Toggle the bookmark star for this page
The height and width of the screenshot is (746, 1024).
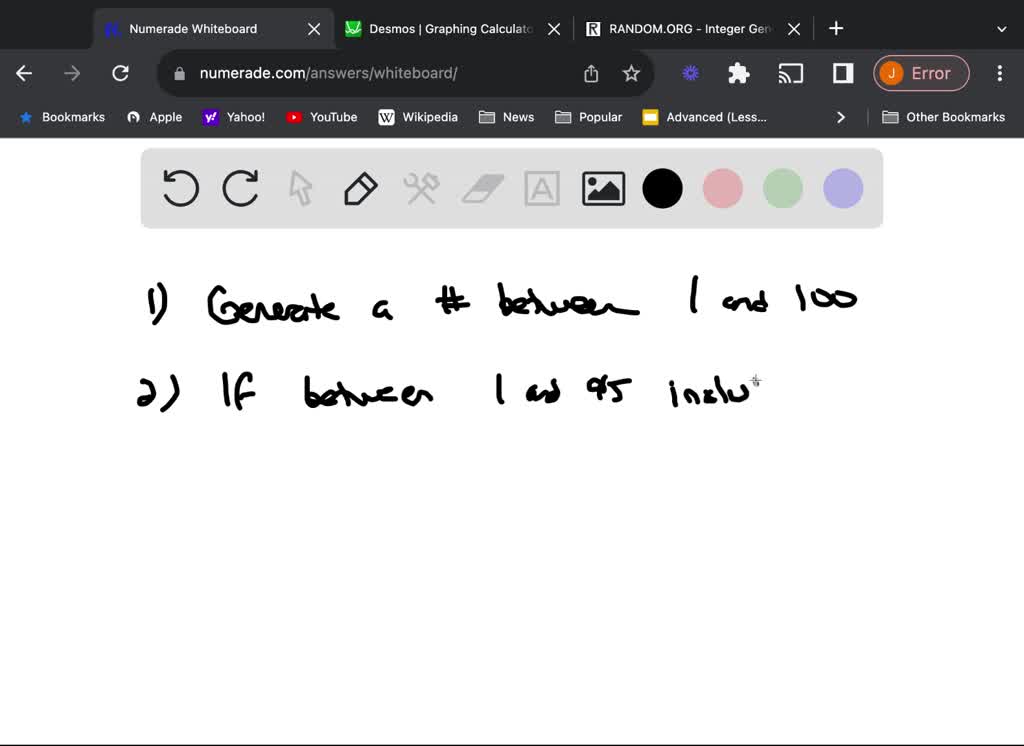631,73
